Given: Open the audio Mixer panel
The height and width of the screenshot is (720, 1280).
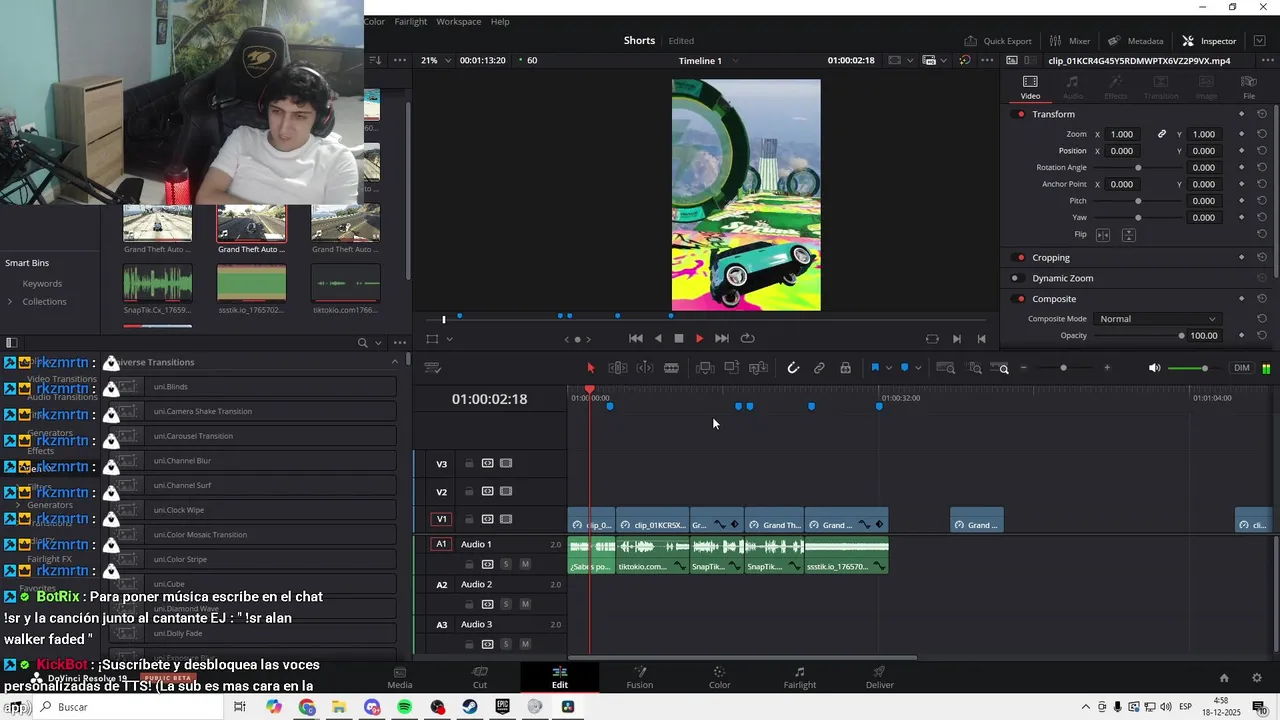Looking at the screenshot, I should (1070, 41).
